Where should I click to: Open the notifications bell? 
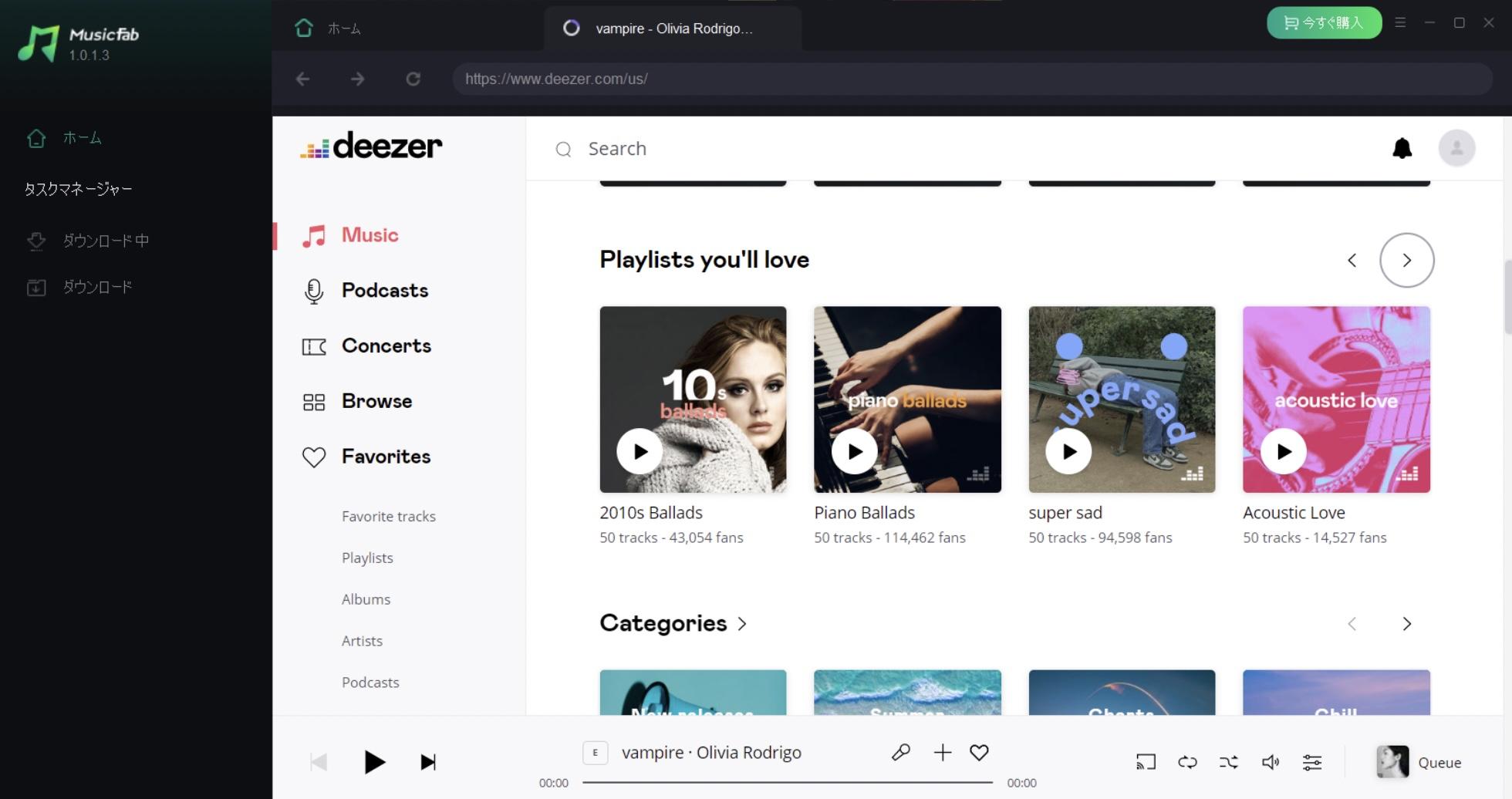coord(1402,148)
